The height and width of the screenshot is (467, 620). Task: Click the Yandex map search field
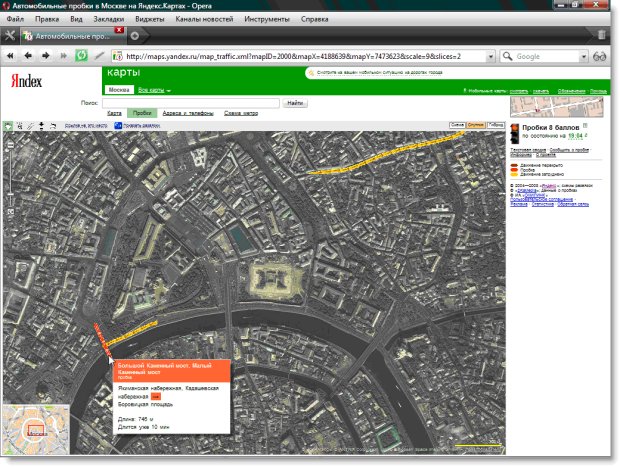pos(191,103)
